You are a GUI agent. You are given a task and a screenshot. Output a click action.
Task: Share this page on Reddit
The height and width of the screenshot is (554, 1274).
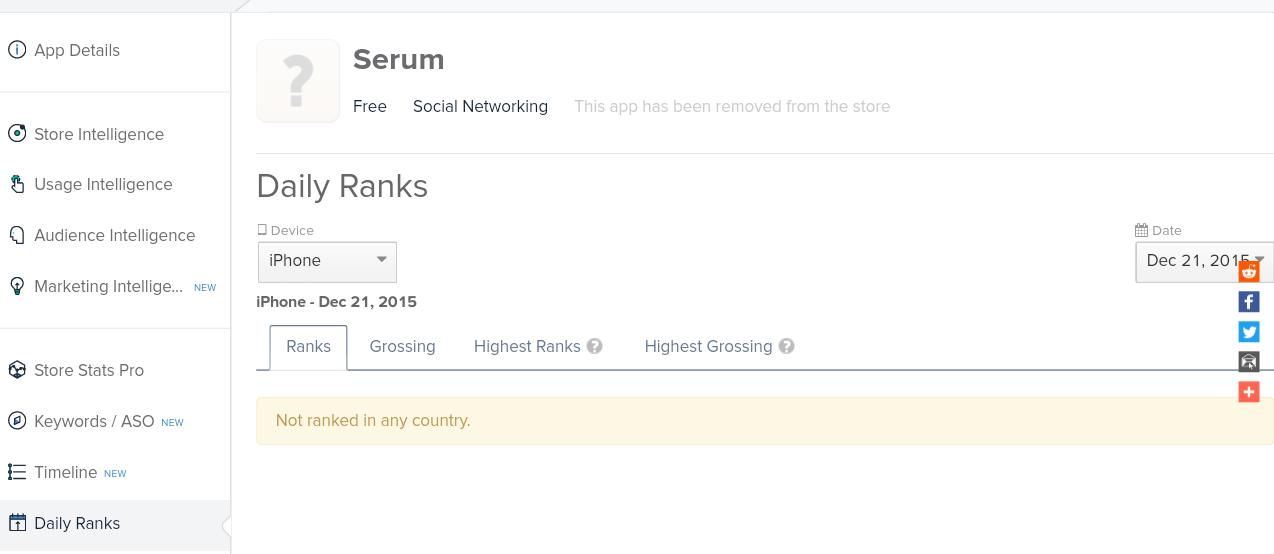(1248, 272)
